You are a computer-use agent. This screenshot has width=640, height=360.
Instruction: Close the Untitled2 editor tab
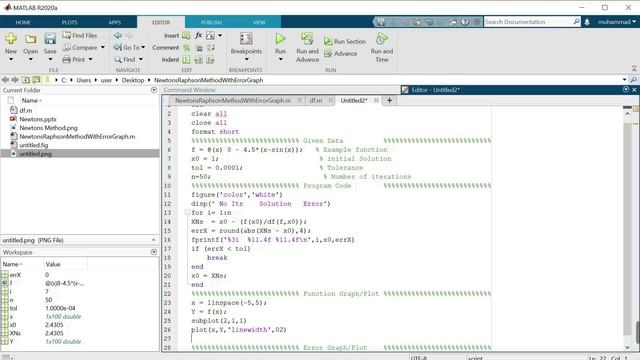(x=376, y=100)
